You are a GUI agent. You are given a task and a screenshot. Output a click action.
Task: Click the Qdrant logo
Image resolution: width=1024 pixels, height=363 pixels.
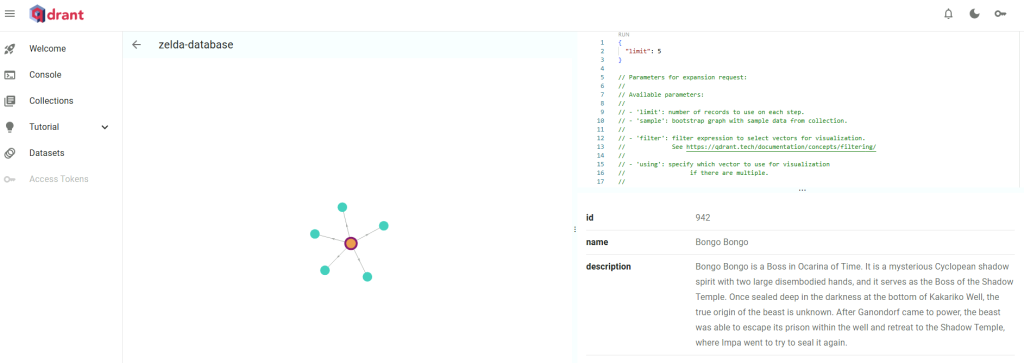coord(57,14)
